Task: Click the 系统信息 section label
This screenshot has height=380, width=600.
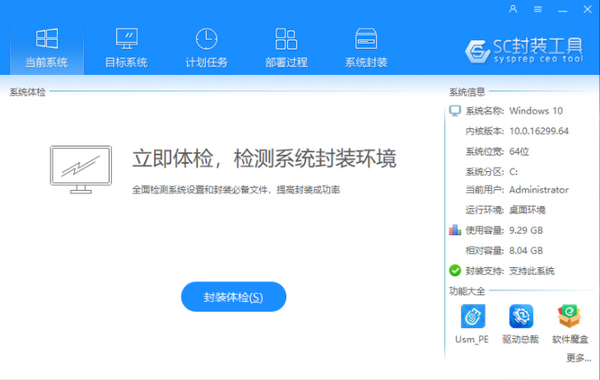Action: (467, 92)
